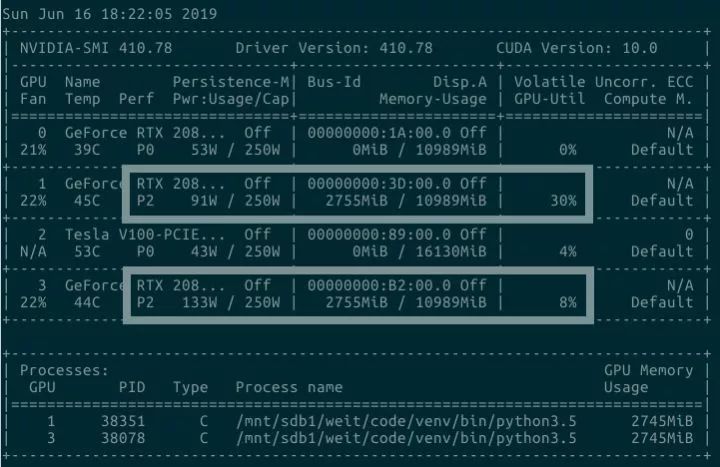Select the CUDA Version 10.0 text

[576, 48]
